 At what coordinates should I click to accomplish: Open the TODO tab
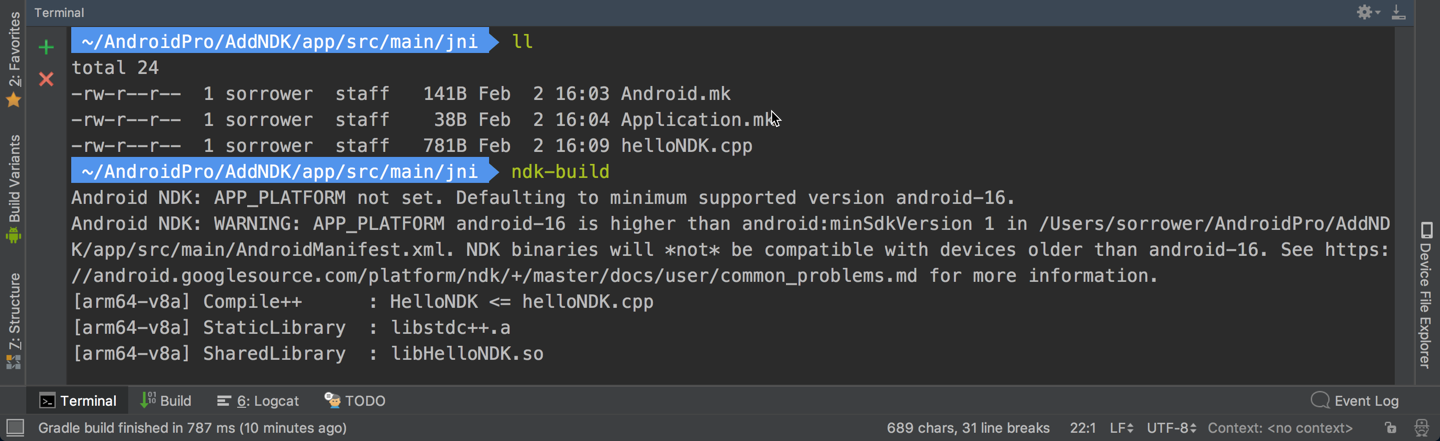[x=355, y=401]
